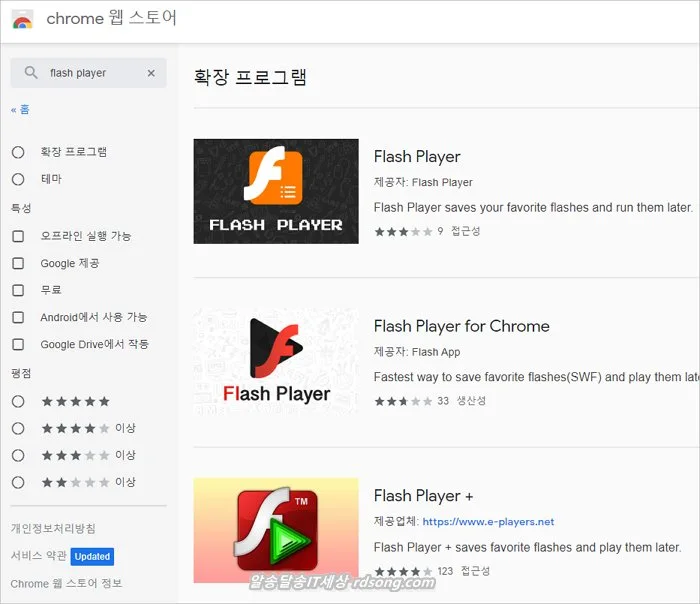Enable the 오프라인 실행 가능 checkbox
700x604 pixels.
18,236
